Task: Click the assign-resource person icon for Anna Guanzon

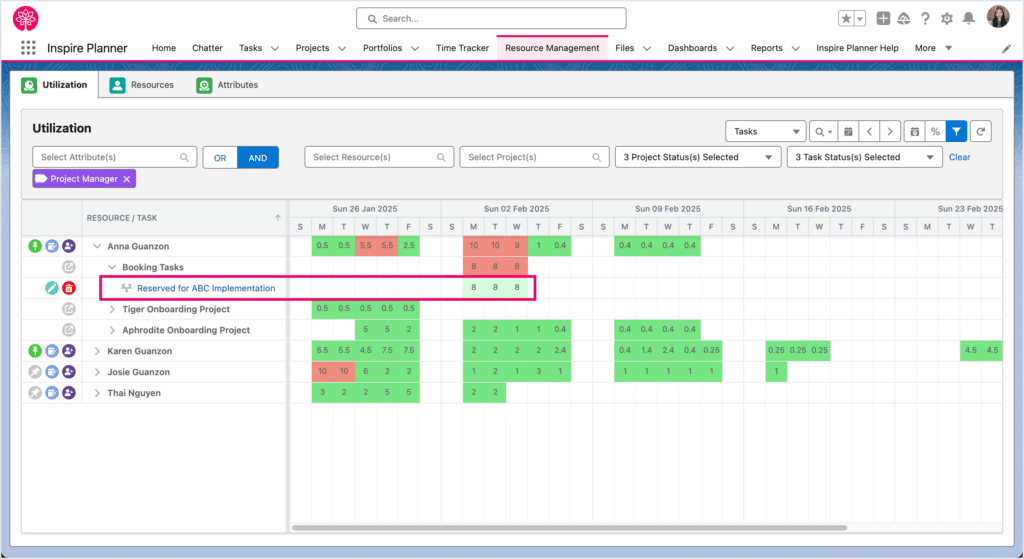Action: [x=69, y=246]
